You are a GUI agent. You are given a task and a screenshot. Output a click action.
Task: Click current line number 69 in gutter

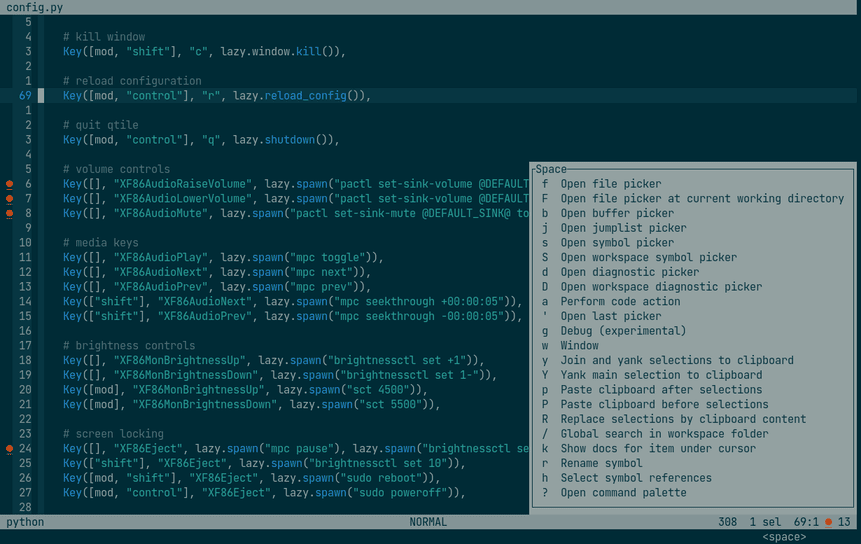25,96
